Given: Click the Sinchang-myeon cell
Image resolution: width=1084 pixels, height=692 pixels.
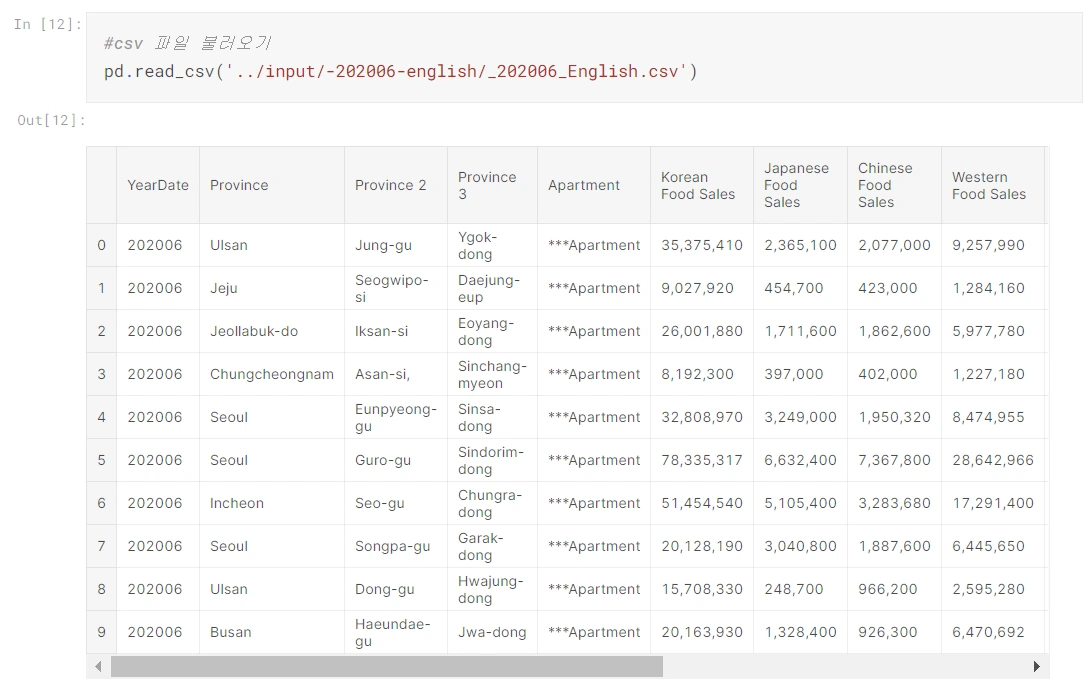Looking at the screenshot, I should tap(492, 374).
